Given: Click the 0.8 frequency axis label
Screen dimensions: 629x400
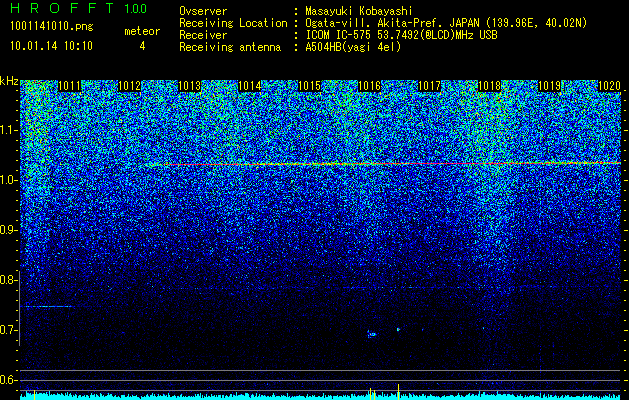Looking at the screenshot, I should tap(8, 280).
